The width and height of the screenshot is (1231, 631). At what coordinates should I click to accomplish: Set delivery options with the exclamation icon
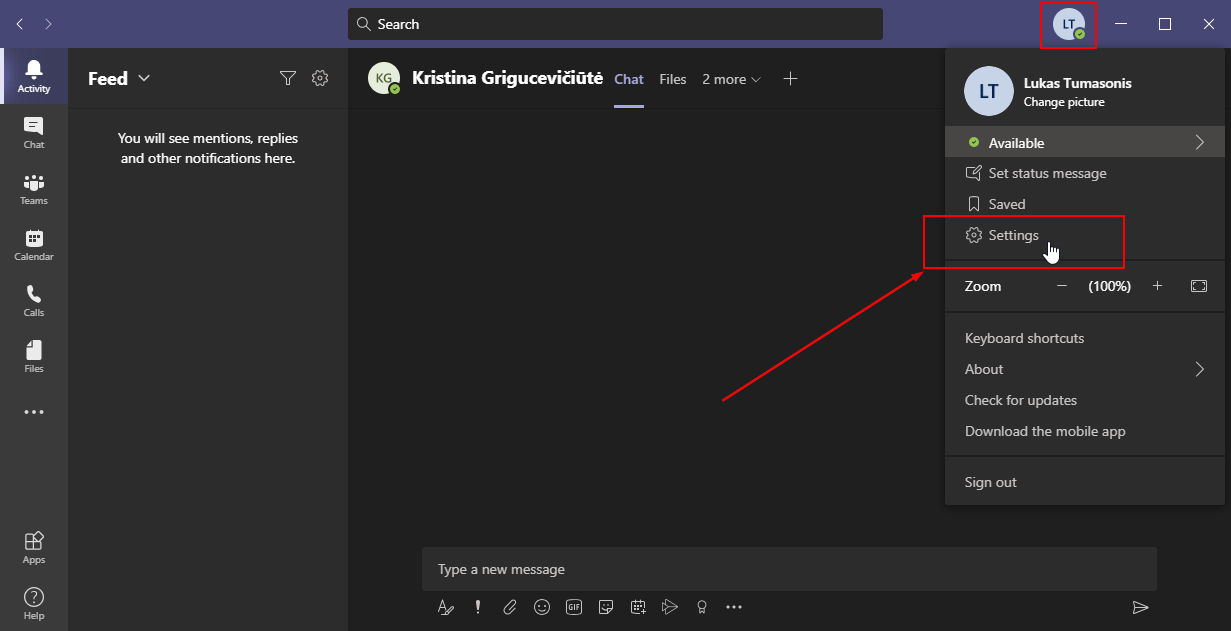(x=478, y=607)
